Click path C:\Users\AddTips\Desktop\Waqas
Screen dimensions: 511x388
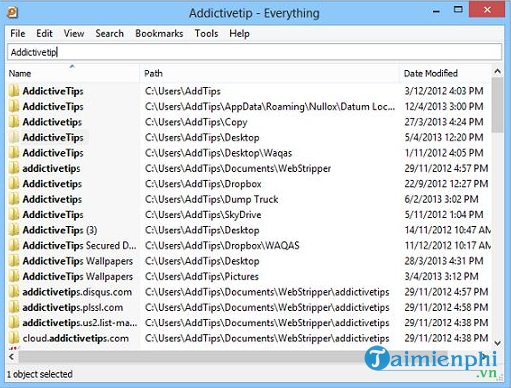coord(218,153)
